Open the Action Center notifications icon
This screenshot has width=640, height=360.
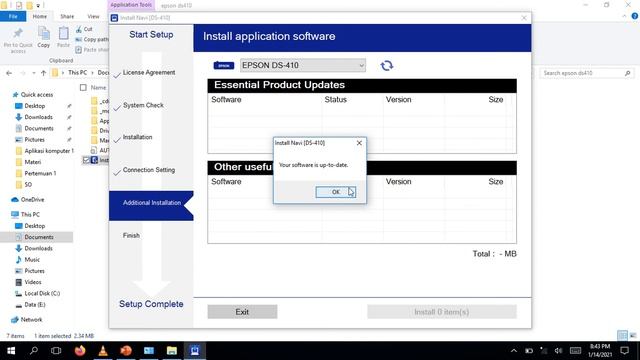point(624,351)
